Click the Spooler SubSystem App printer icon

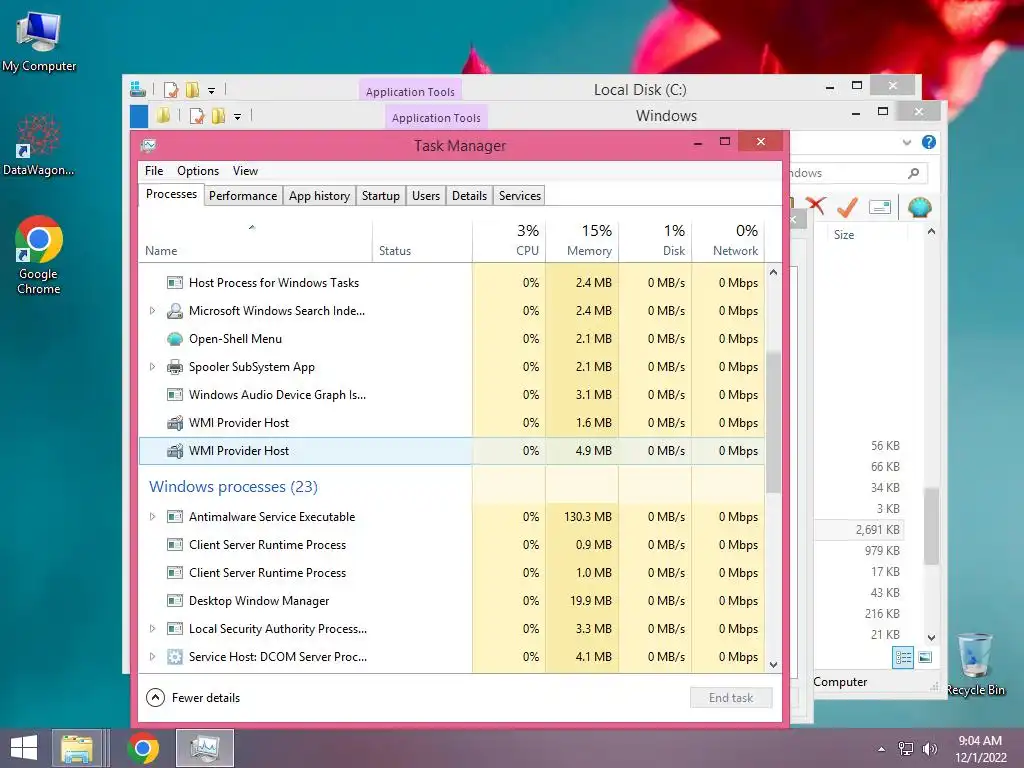point(174,367)
